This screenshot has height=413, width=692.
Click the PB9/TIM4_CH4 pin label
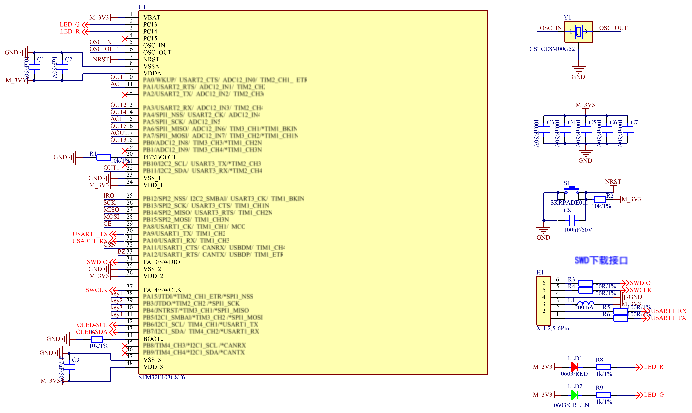tap(194, 353)
